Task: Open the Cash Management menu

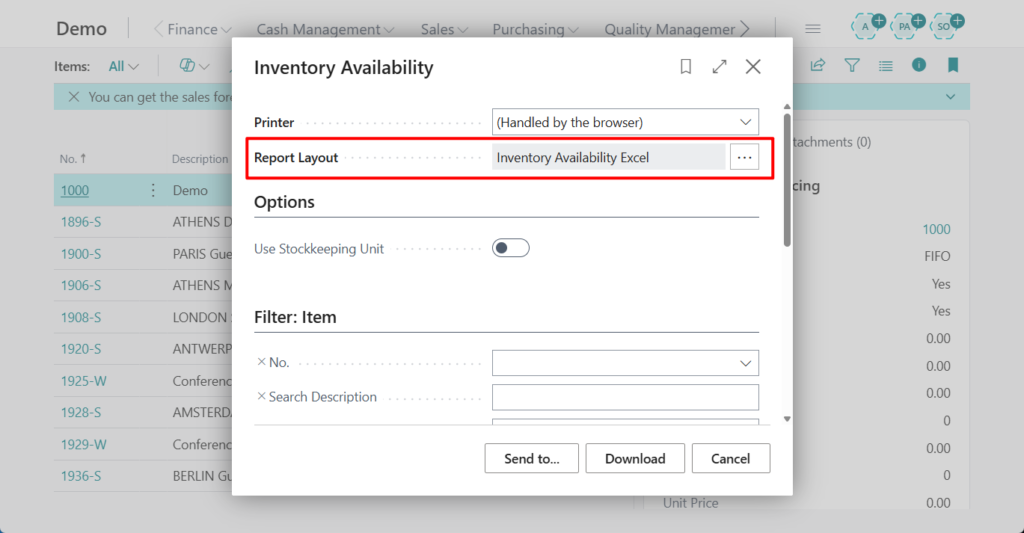Action: (x=325, y=29)
